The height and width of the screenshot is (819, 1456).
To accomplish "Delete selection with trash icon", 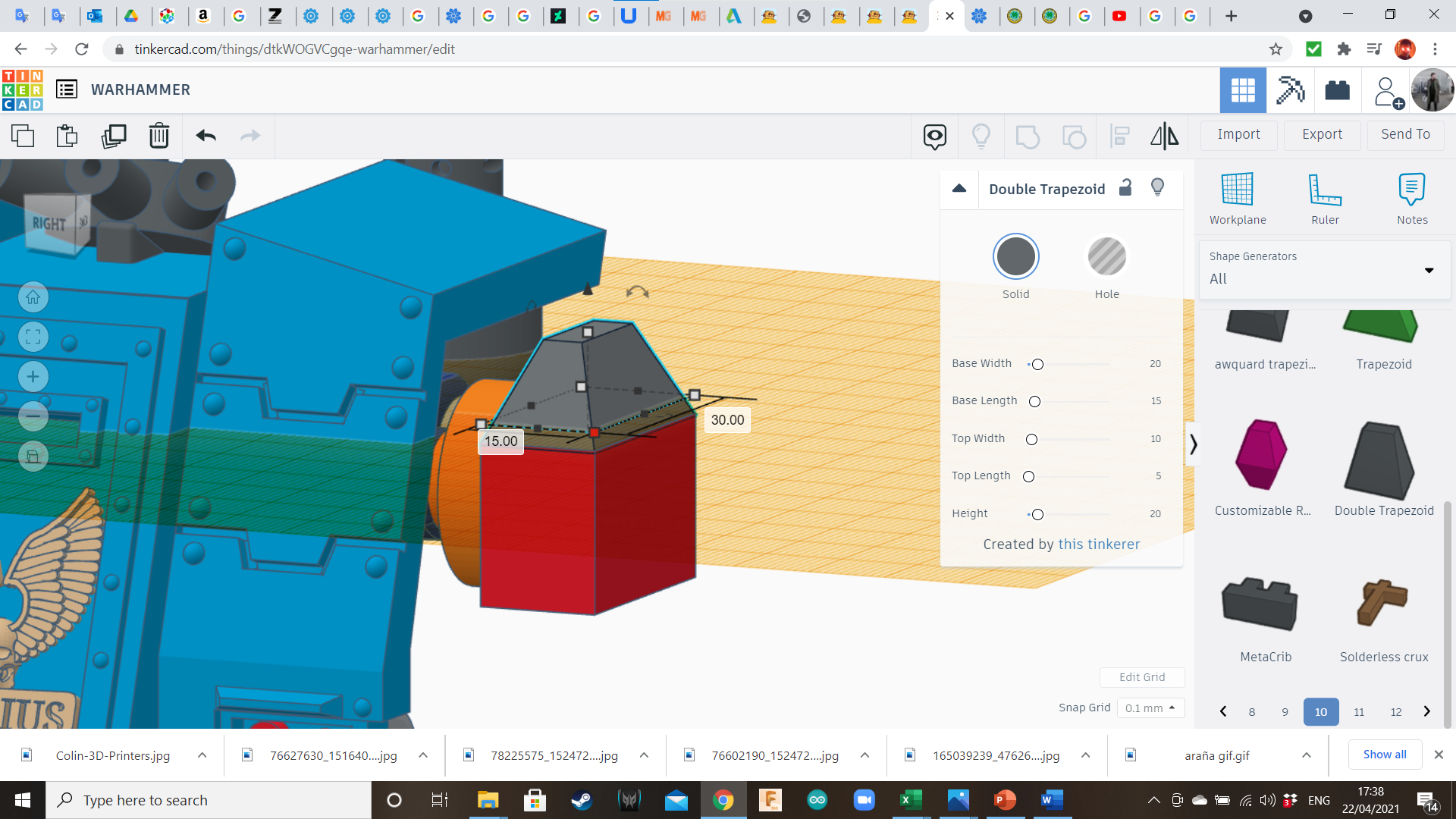I will [x=159, y=136].
